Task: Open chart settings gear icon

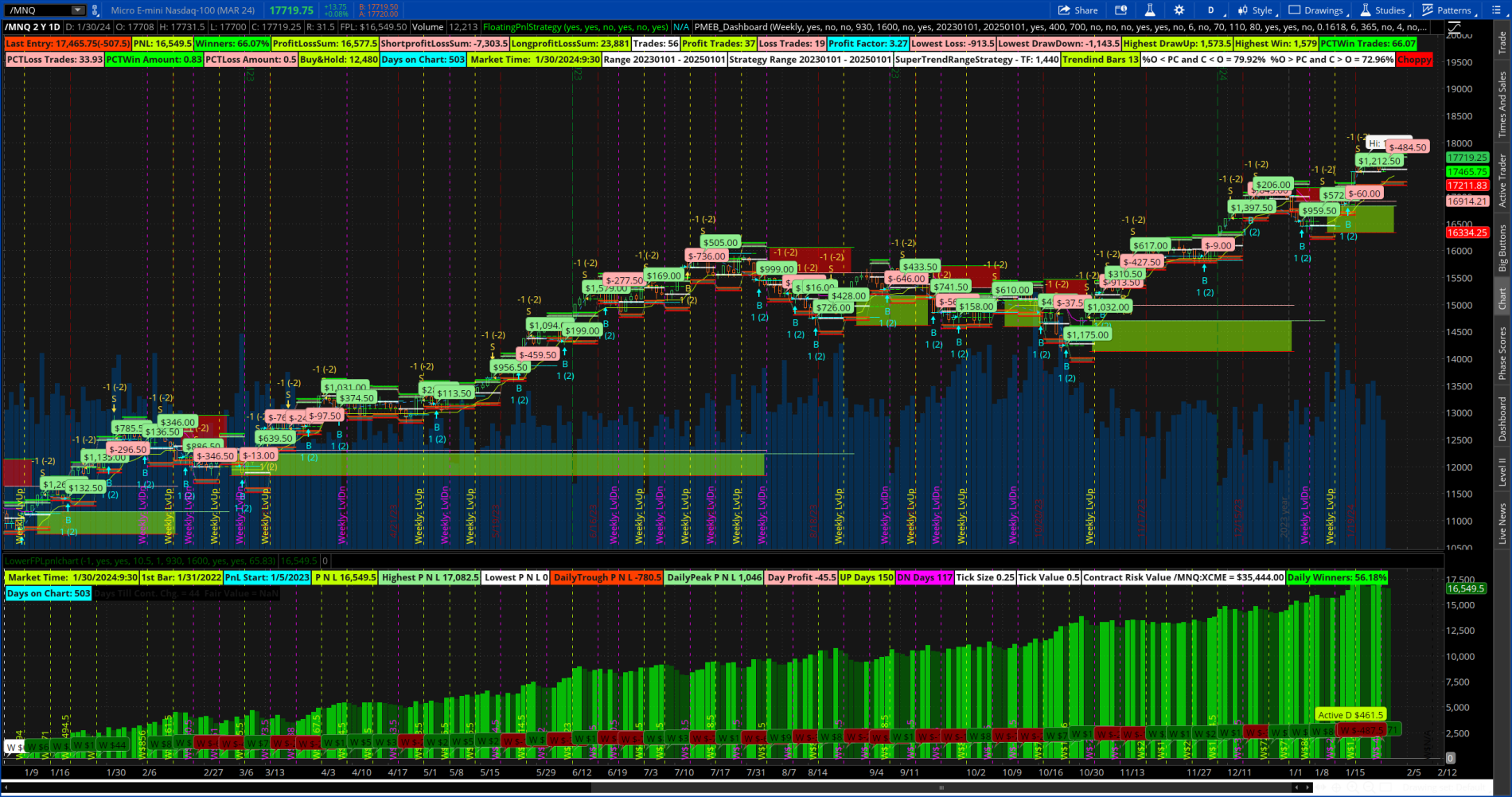Action: (1179, 10)
